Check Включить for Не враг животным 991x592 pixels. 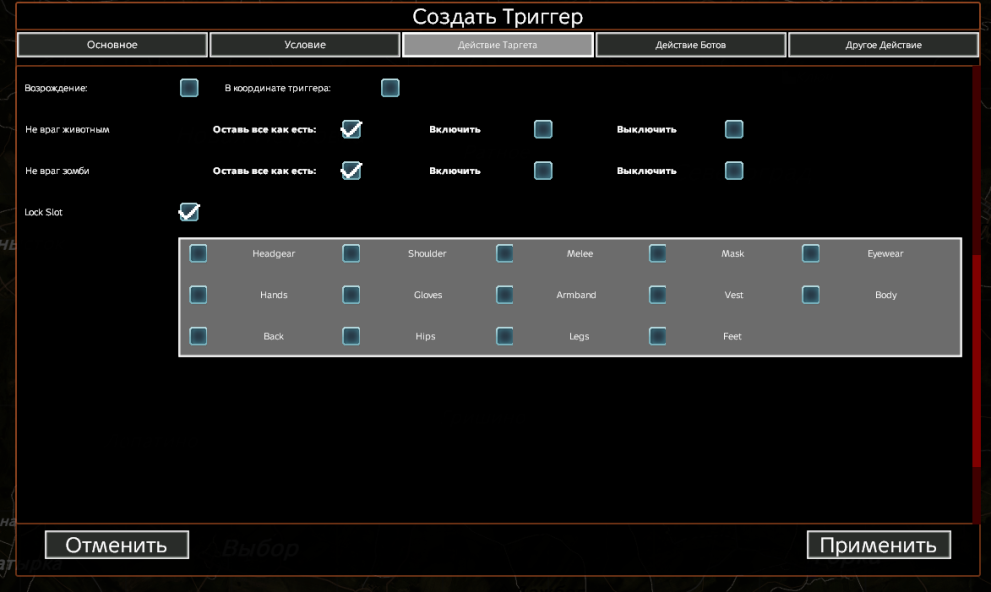tap(543, 129)
